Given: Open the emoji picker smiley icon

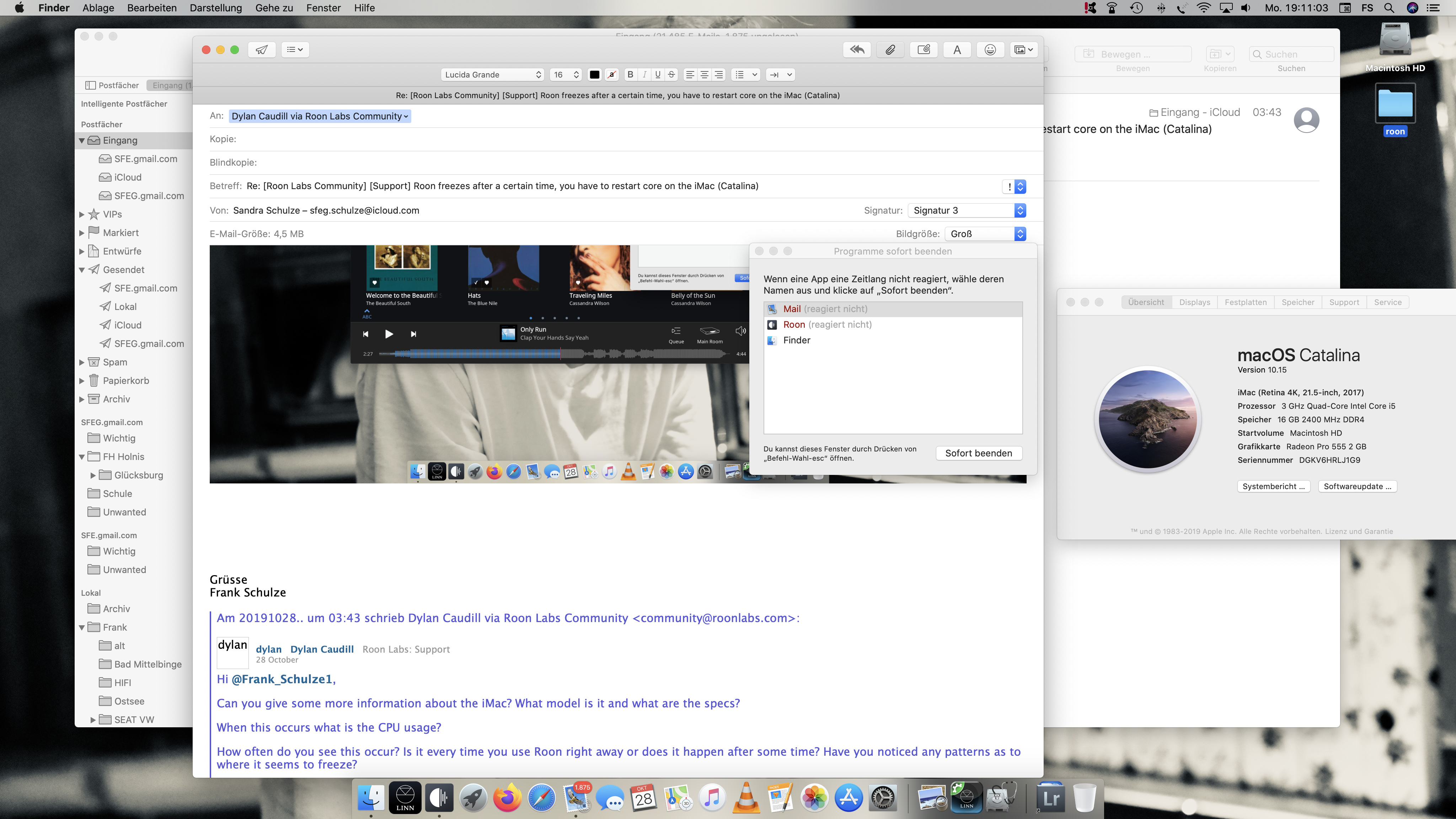Looking at the screenshot, I should click(990, 50).
